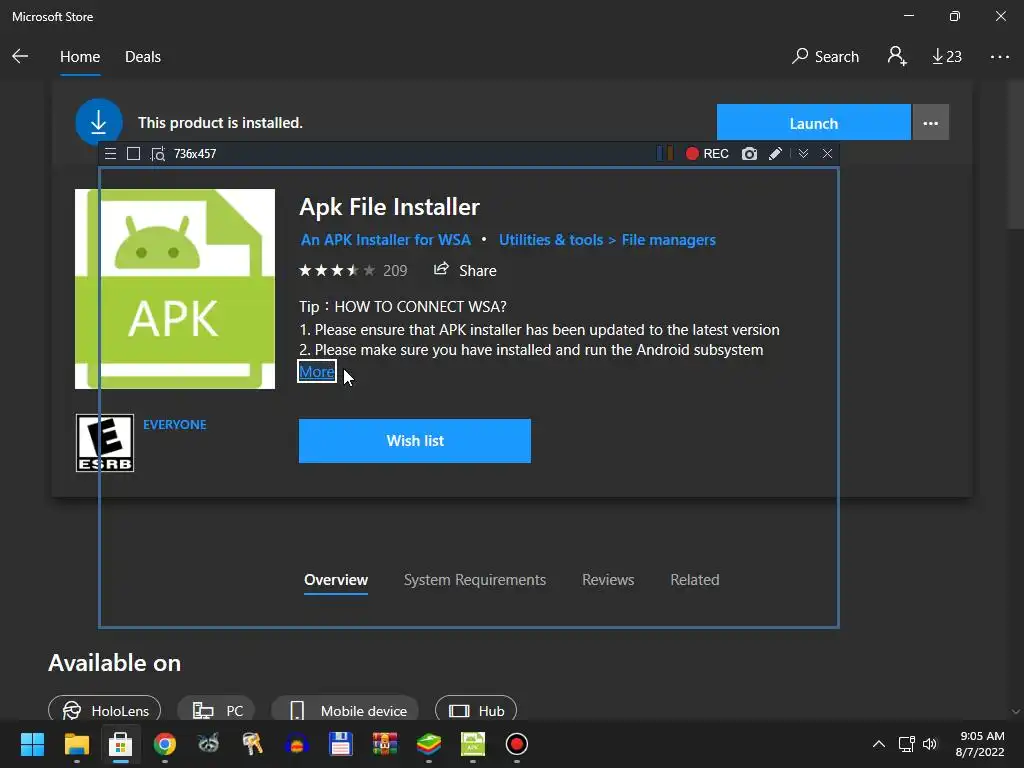
Task: Open the floppy disk app on taskbar
Action: click(340, 744)
